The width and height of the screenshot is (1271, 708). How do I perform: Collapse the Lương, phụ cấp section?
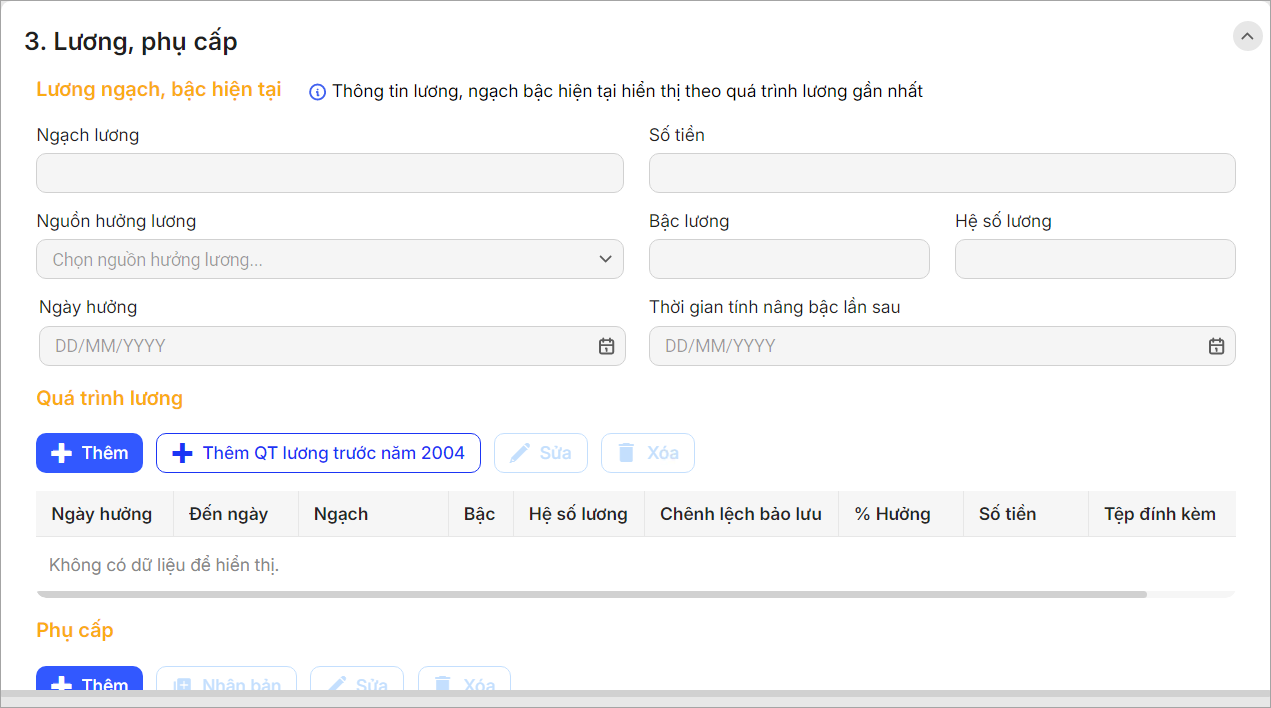(1247, 37)
